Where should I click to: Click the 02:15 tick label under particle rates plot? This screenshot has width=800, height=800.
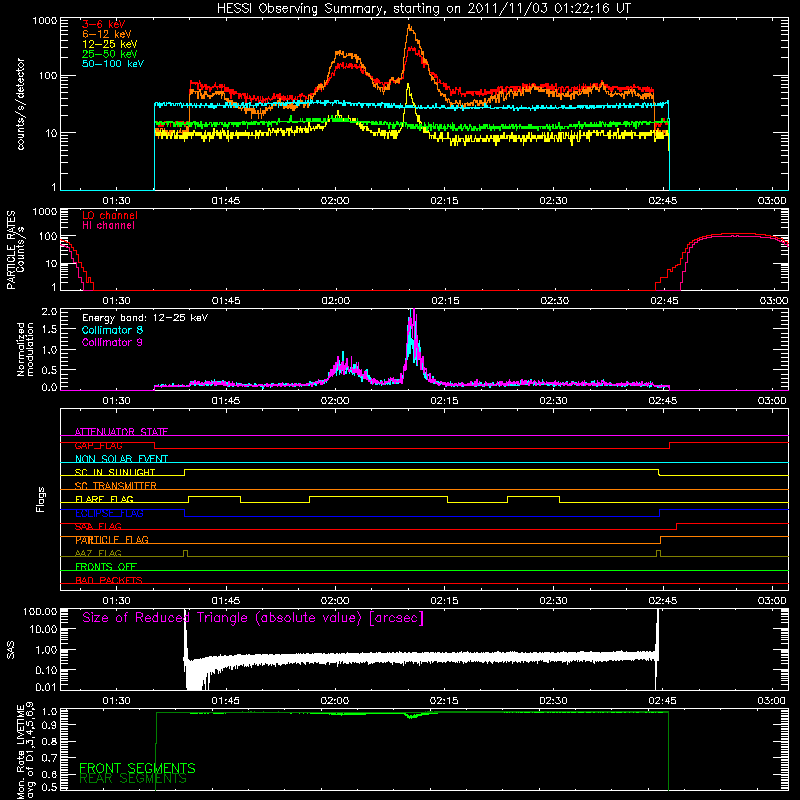pyautogui.click(x=444, y=301)
